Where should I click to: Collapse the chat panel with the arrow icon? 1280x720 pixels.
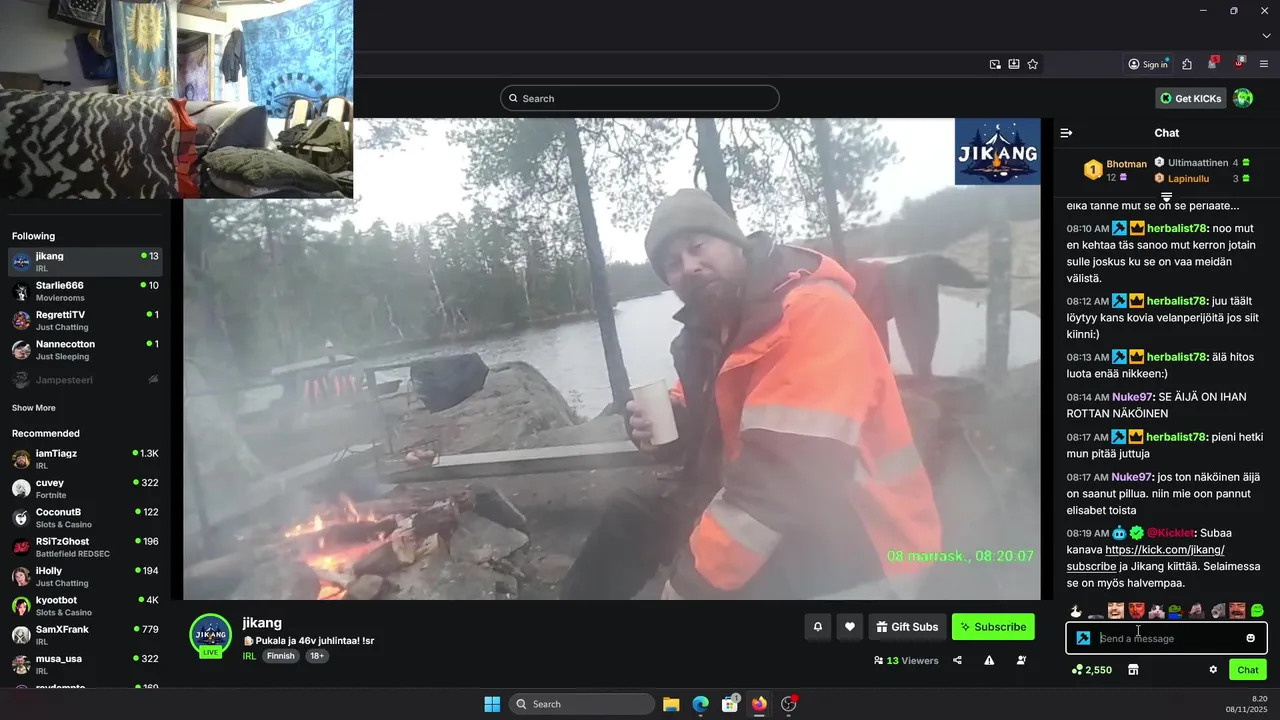1066,132
